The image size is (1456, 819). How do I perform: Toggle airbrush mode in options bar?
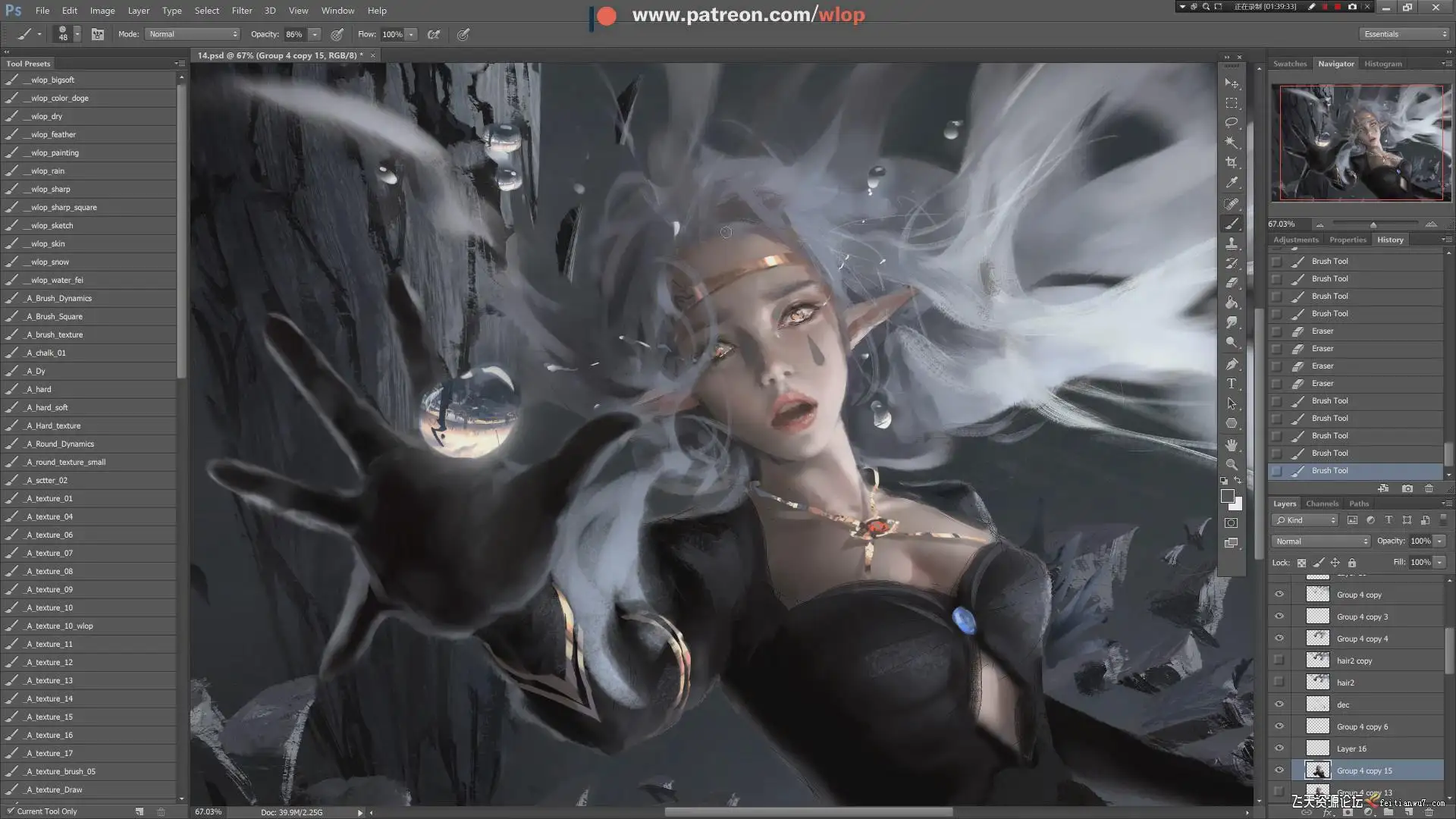pyautogui.click(x=434, y=34)
